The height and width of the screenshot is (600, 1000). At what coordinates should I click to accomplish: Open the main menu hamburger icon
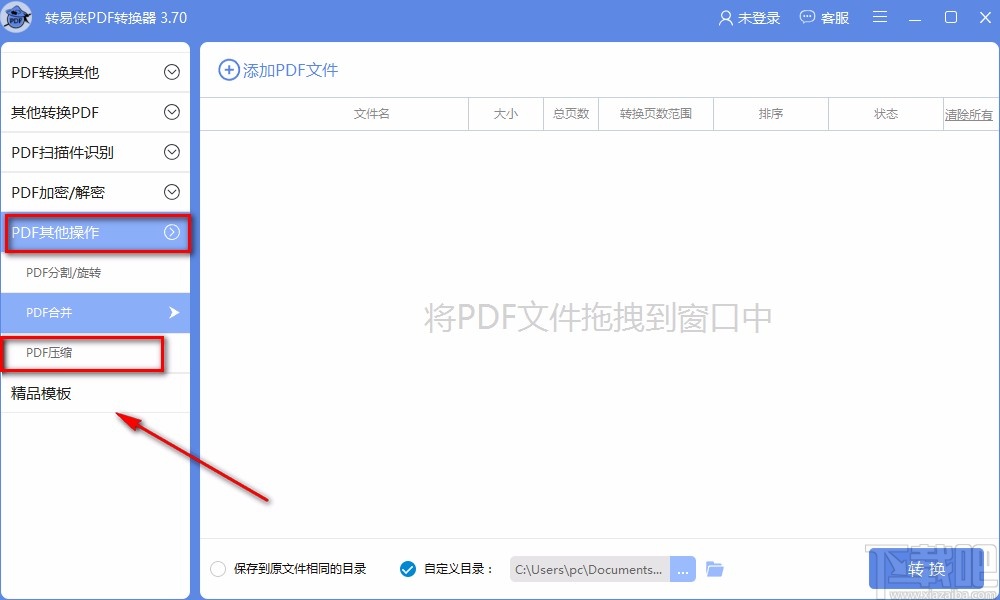pos(879,17)
